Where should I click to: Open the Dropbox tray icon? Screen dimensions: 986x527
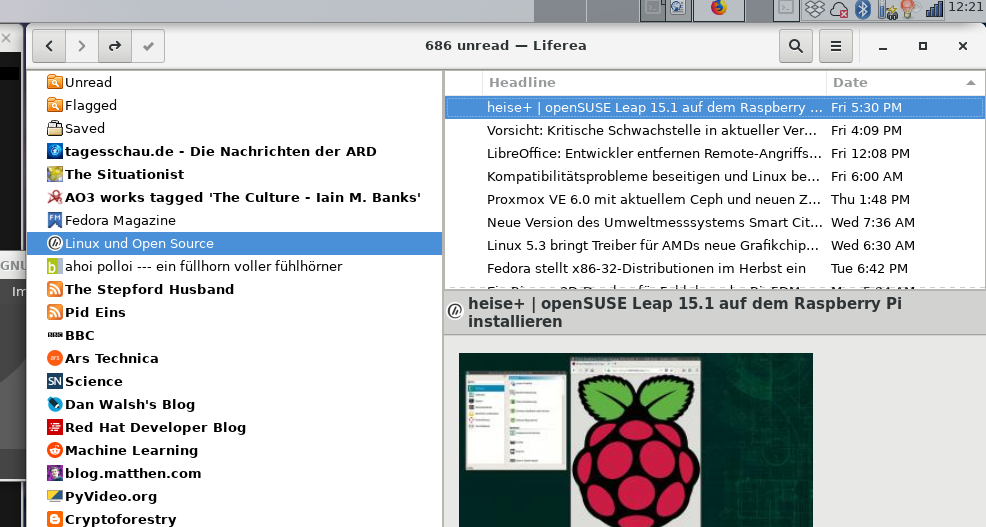(815, 9)
